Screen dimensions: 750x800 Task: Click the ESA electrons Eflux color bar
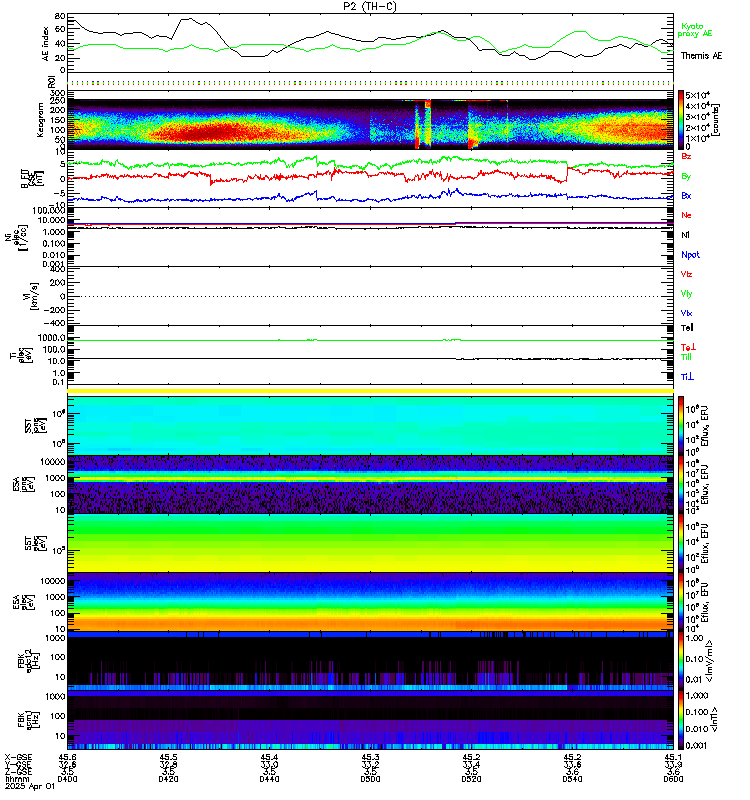click(x=681, y=602)
